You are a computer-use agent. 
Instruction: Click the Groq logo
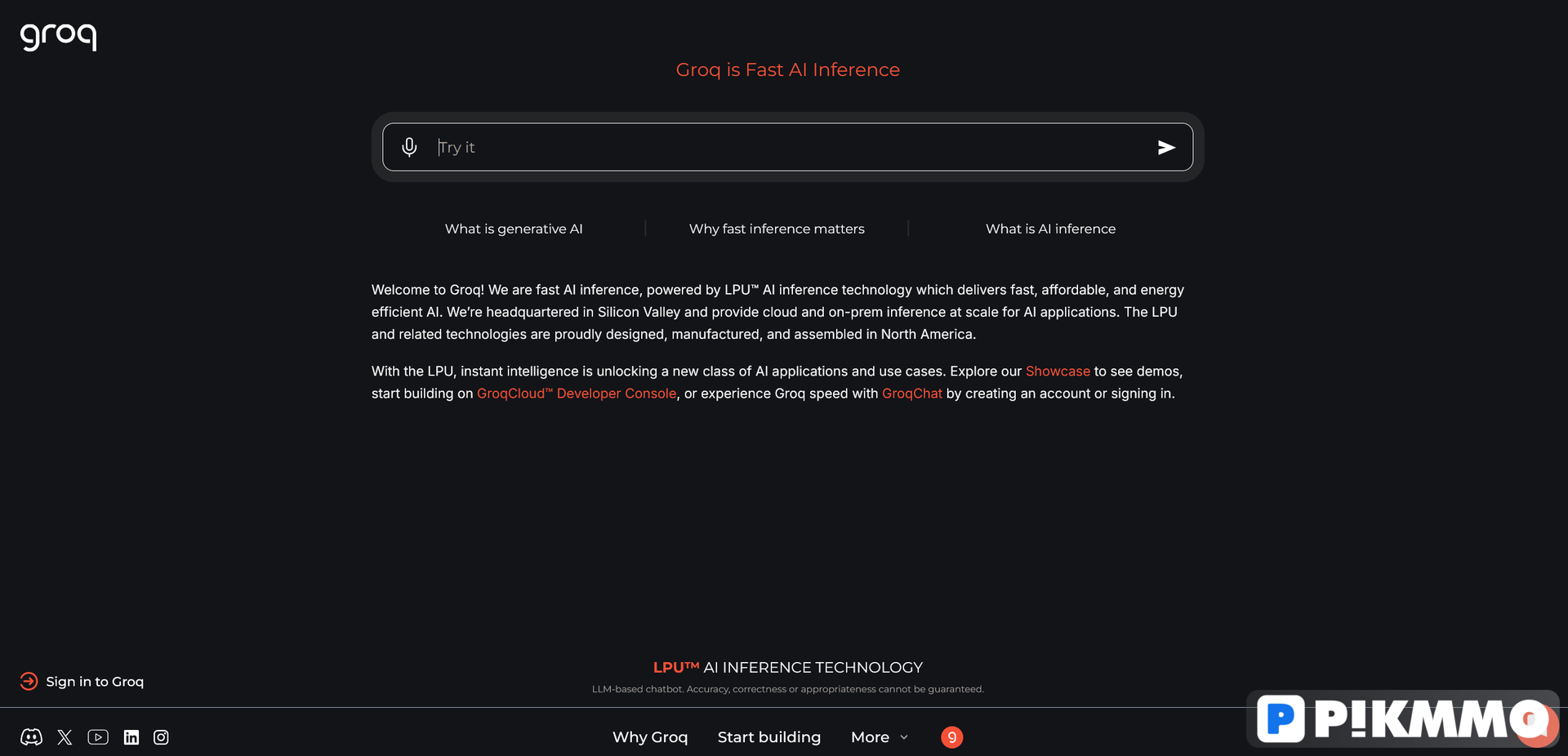[x=58, y=37]
